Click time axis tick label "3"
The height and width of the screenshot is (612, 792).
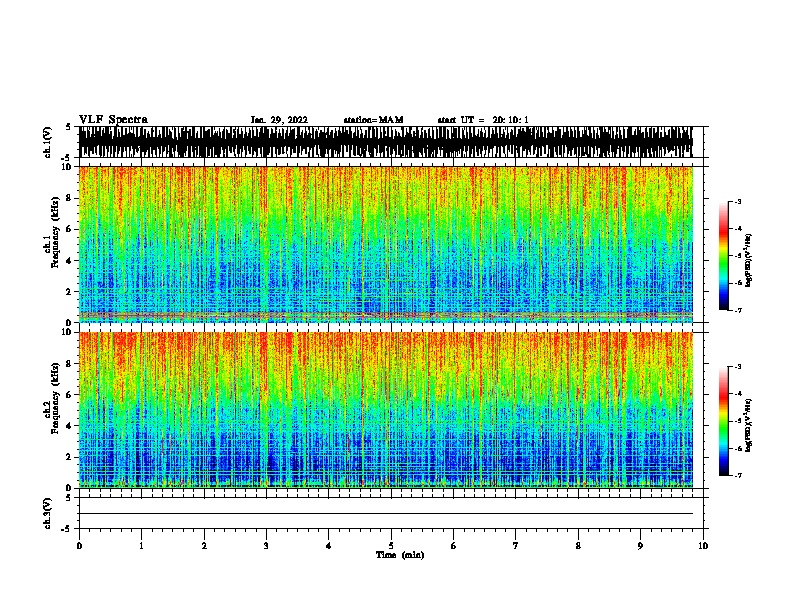click(266, 546)
